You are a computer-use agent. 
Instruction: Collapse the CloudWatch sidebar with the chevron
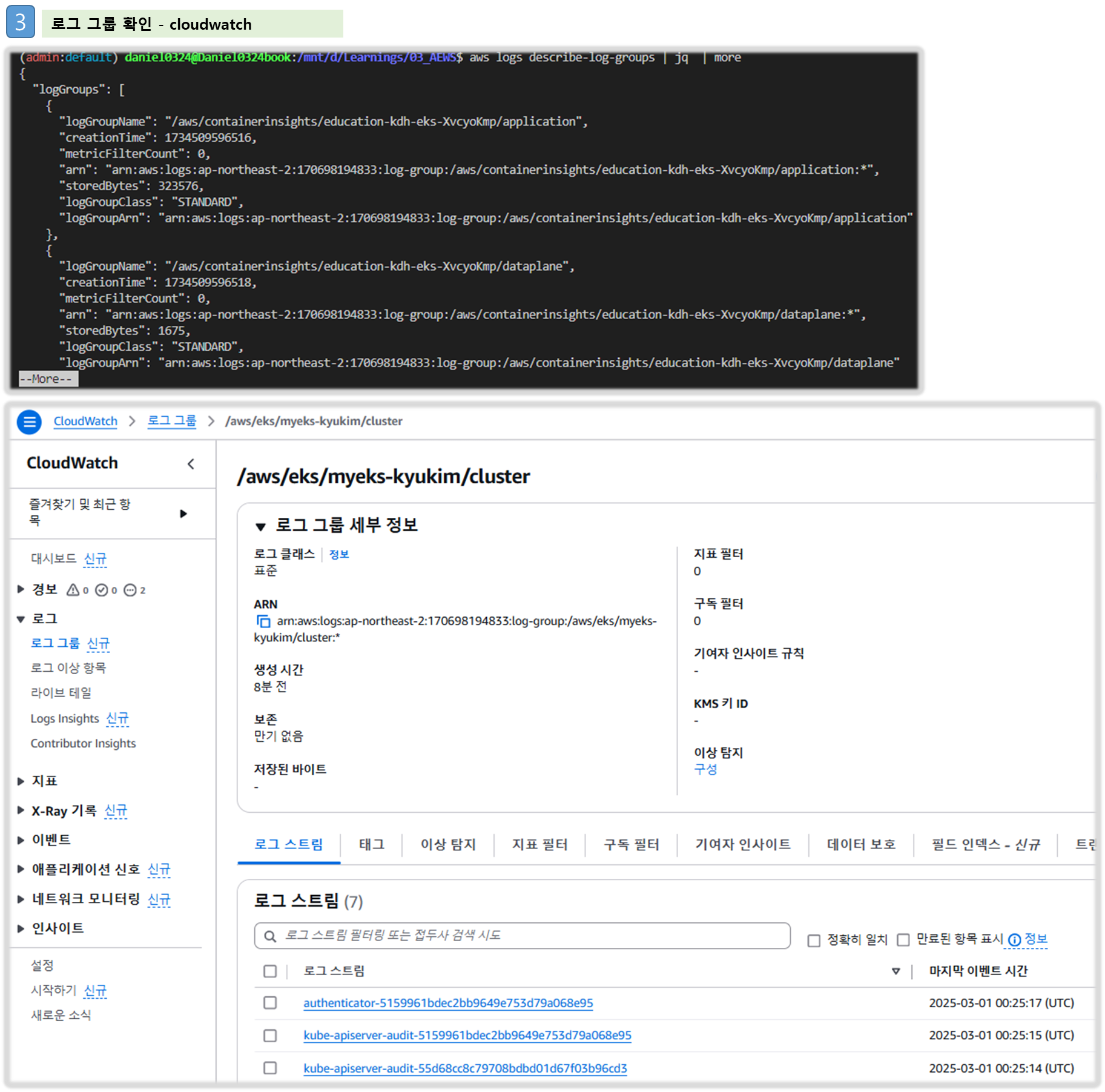coord(191,464)
